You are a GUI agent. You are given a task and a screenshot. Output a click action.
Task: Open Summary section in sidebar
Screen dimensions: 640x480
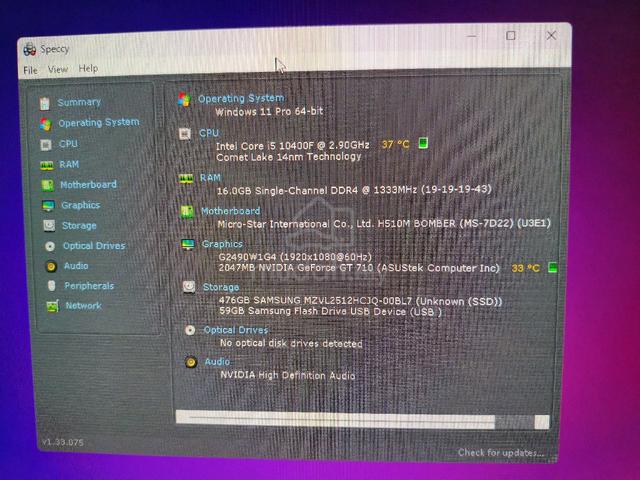pyautogui.click(x=79, y=102)
